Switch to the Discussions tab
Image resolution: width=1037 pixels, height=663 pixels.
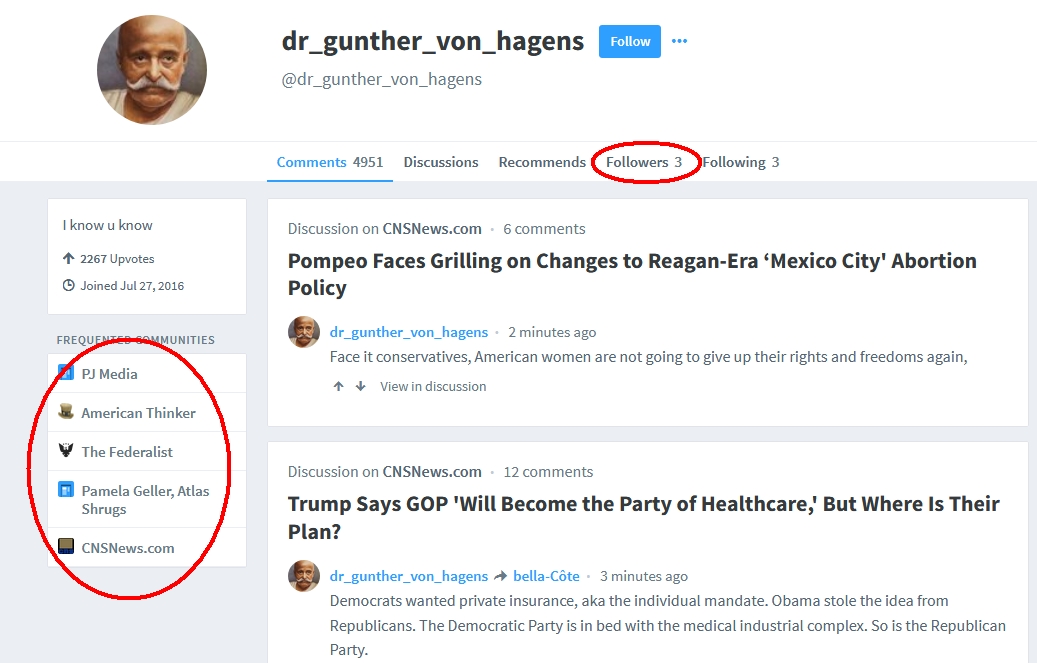(440, 162)
